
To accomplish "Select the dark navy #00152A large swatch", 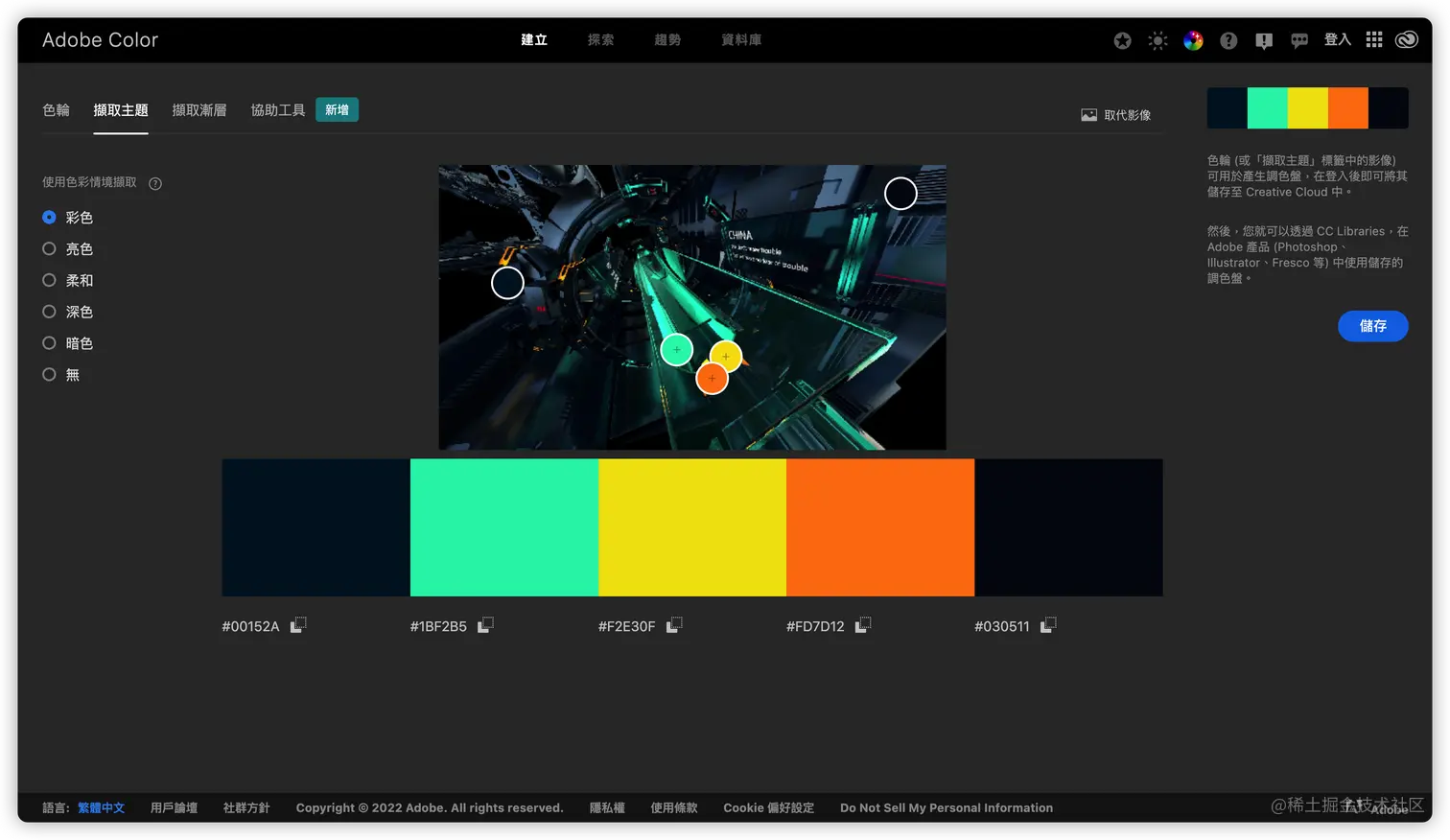I will [316, 527].
